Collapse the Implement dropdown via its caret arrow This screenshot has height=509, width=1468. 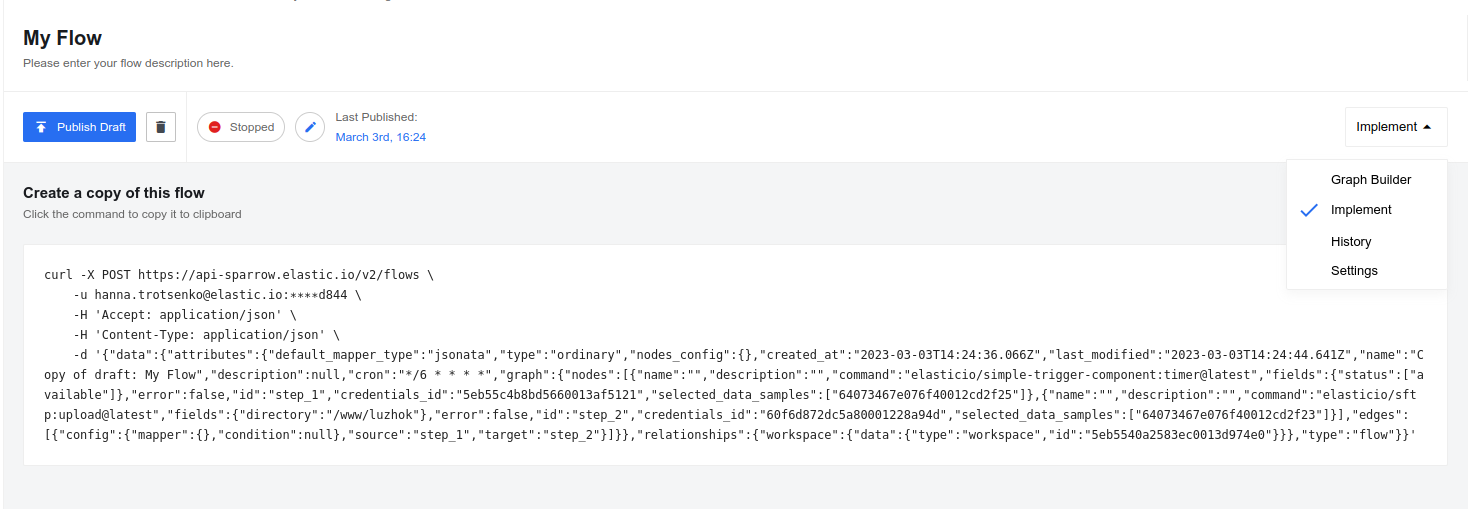click(1427, 127)
